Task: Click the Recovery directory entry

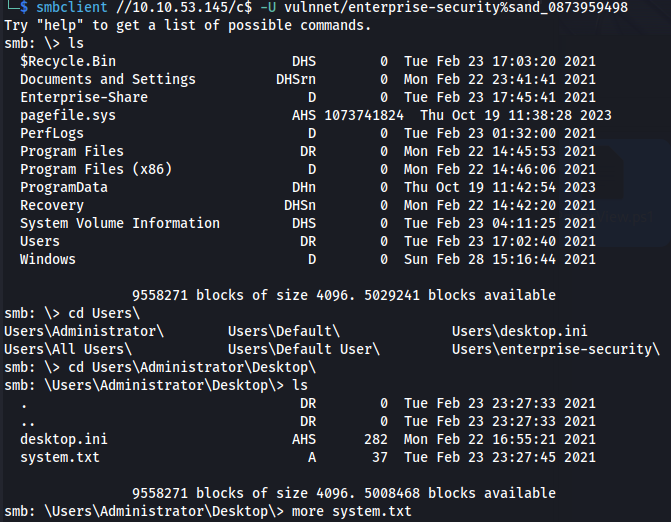Action: point(52,205)
